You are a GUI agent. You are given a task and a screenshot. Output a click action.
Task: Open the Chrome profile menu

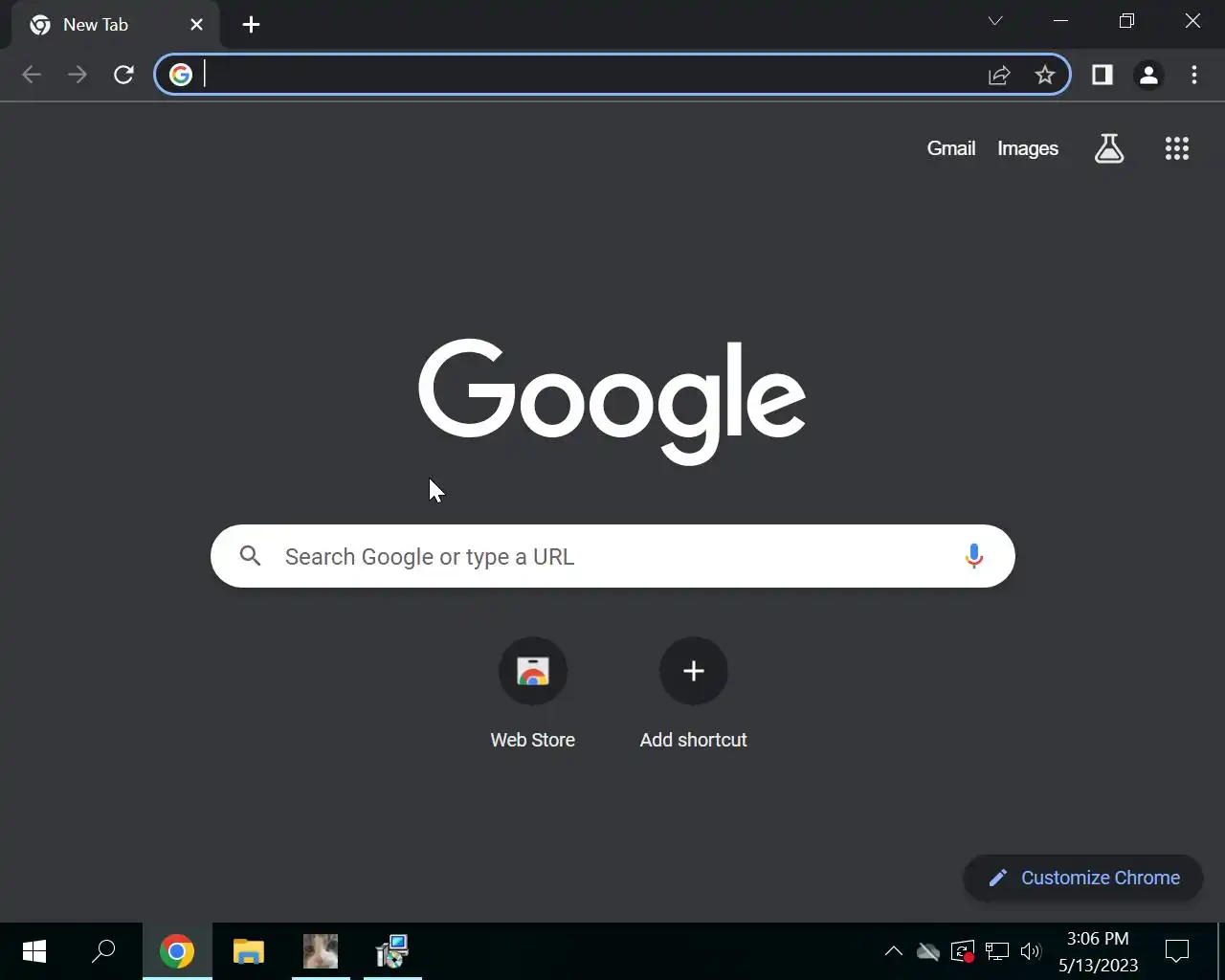(x=1148, y=75)
